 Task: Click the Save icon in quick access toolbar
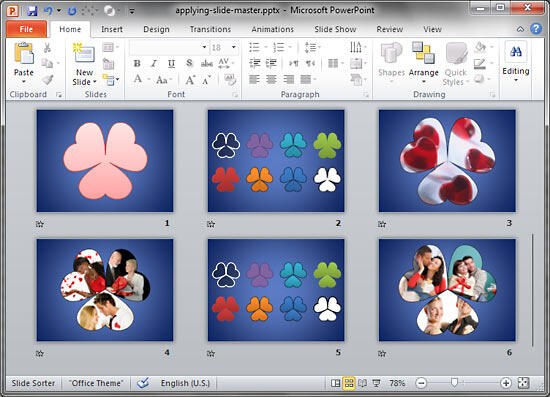click(32, 11)
